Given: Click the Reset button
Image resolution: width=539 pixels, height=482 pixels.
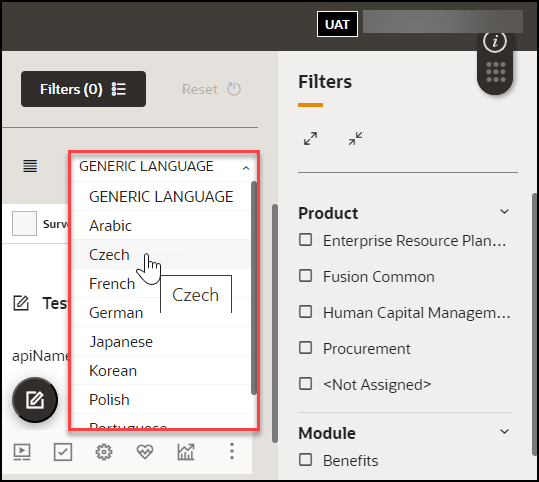Looking at the screenshot, I should click(211, 89).
